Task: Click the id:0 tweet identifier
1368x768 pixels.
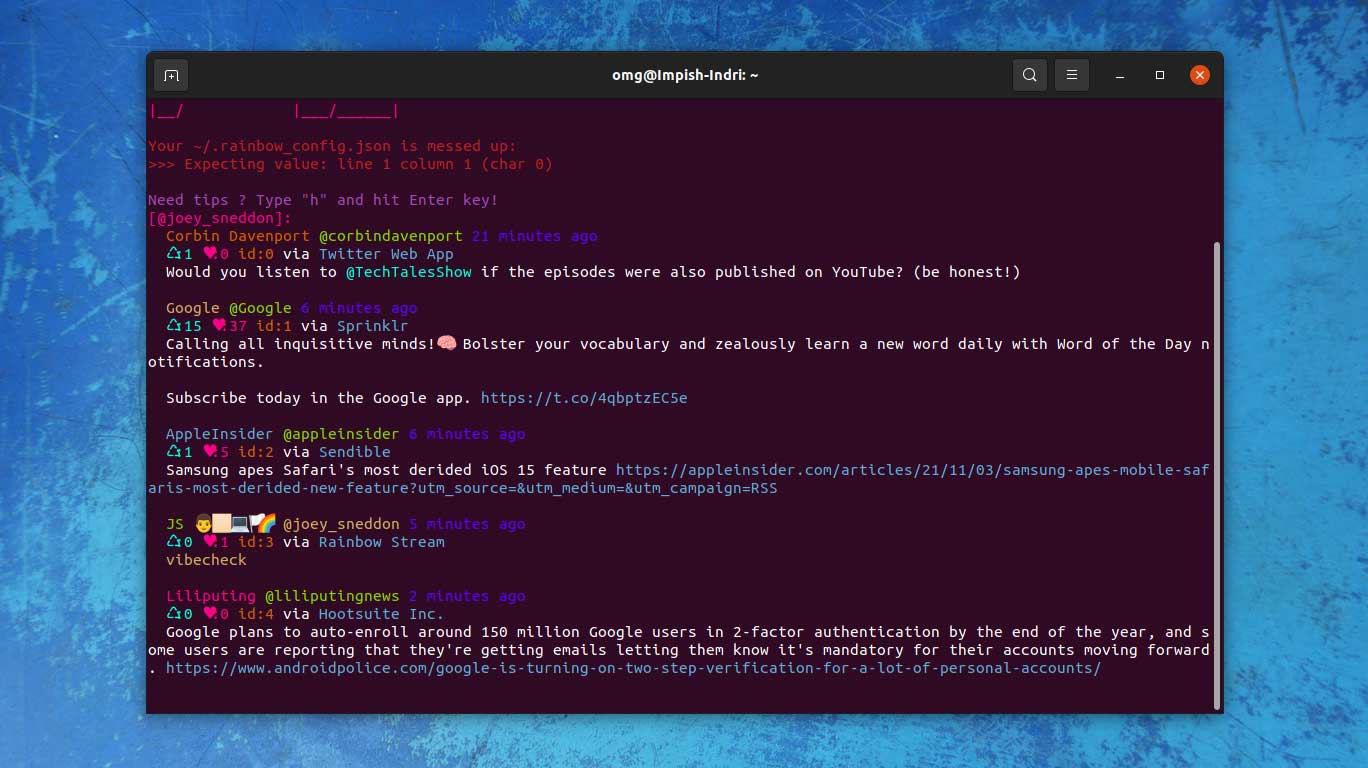Action: [x=256, y=254]
